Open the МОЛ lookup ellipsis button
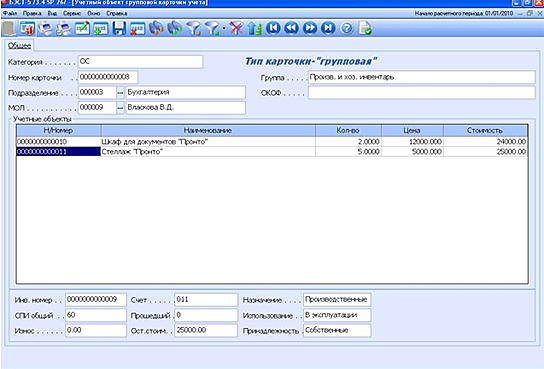This screenshot has height=369, width=544. (x=120, y=108)
